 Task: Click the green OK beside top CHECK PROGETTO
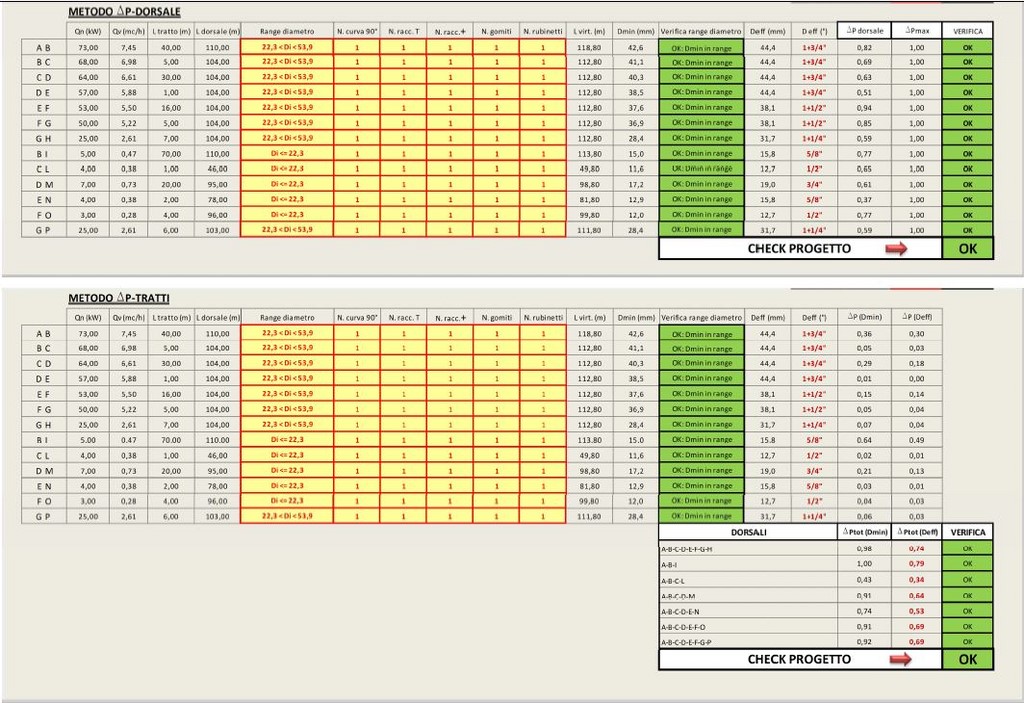click(967, 249)
